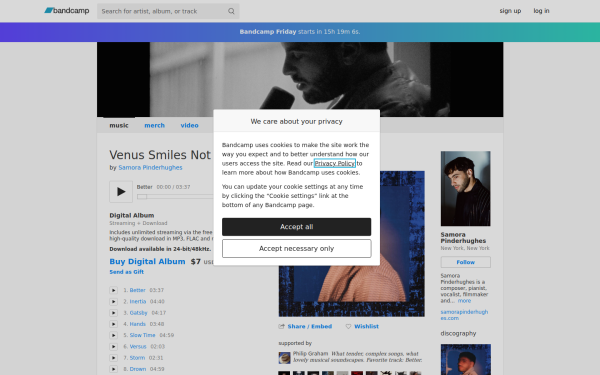Open the Better track link
The height and width of the screenshot is (375, 600).
coord(137,290)
